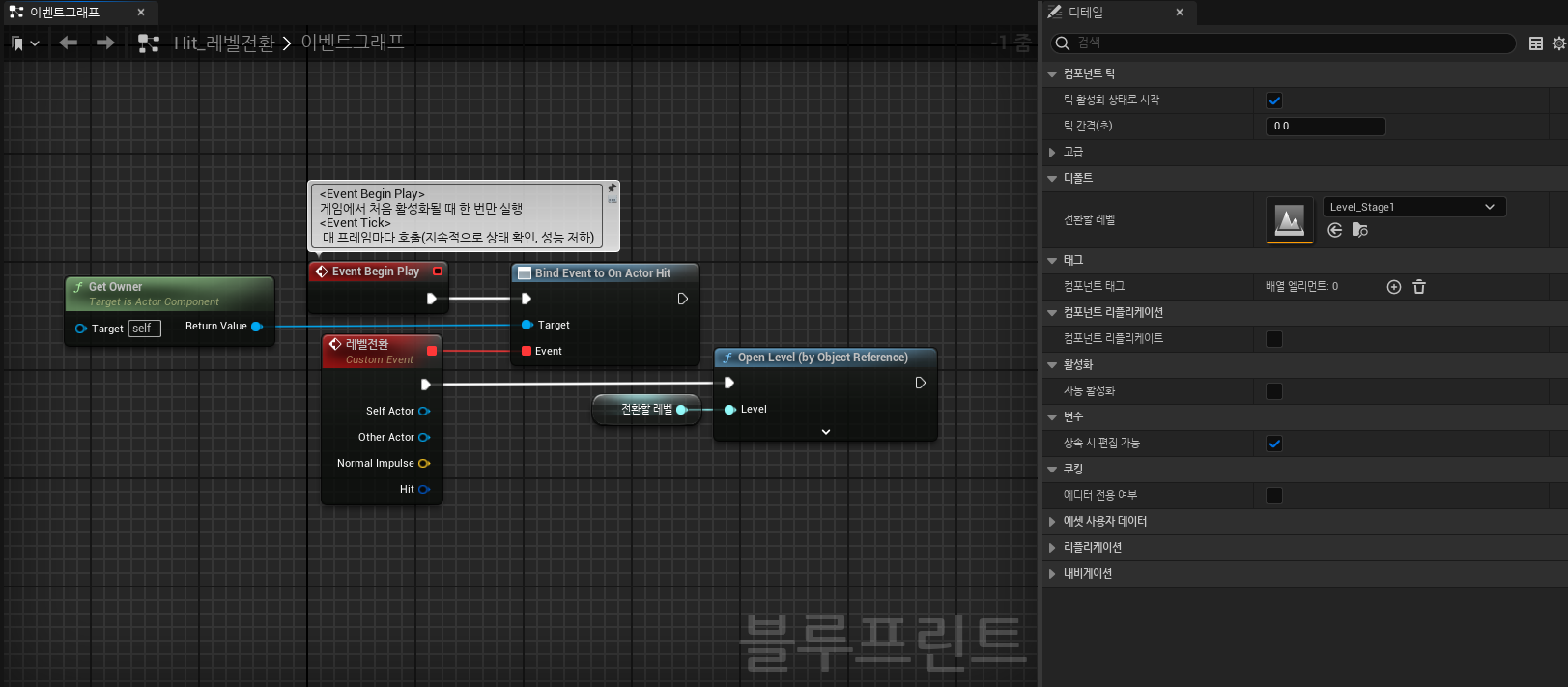Close the 이벤트그래프 tab
The width and height of the screenshot is (1568, 687).
pyautogui.click(x=141, y=13)
